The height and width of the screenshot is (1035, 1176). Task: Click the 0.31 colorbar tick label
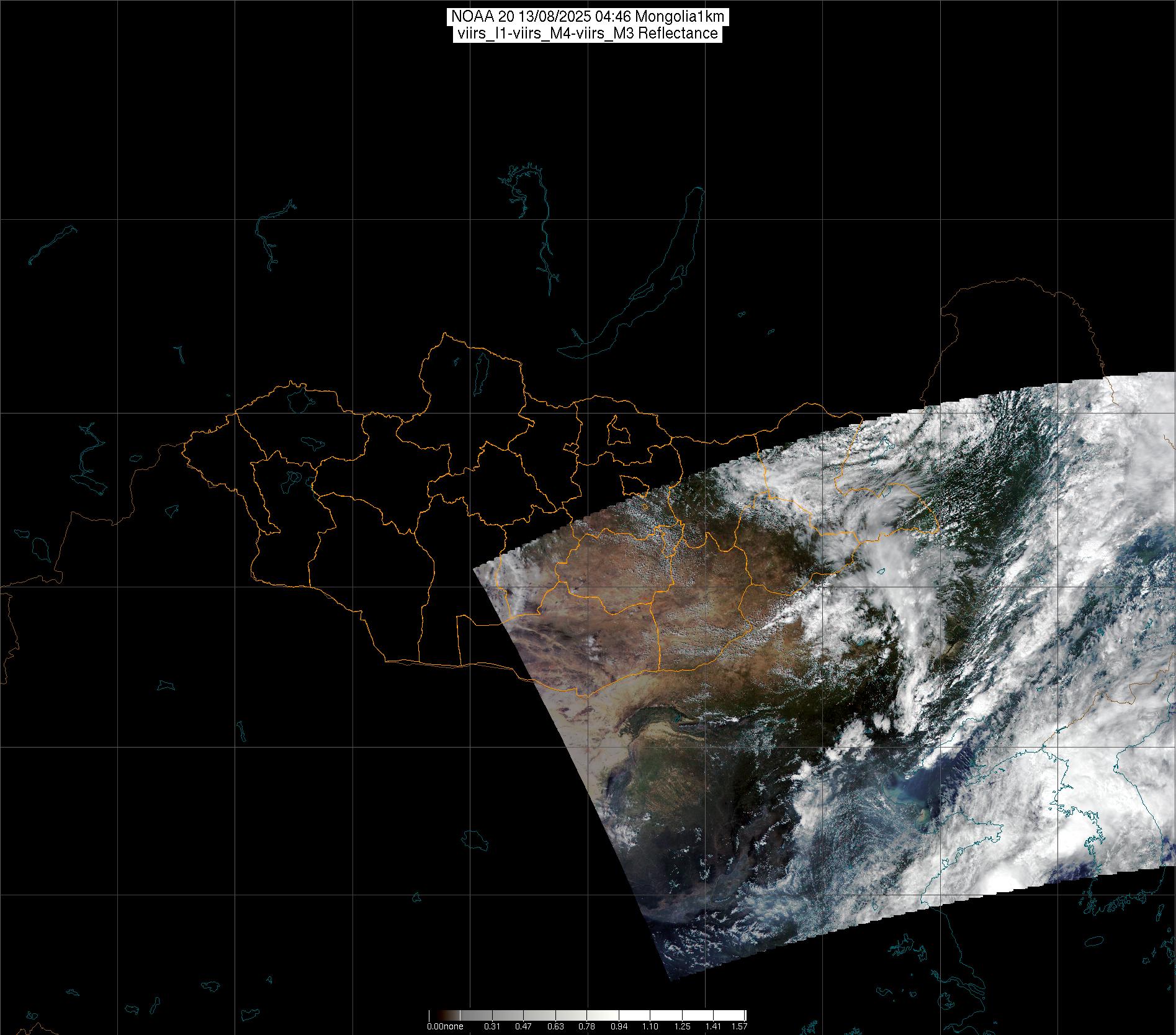[492, 1026]
